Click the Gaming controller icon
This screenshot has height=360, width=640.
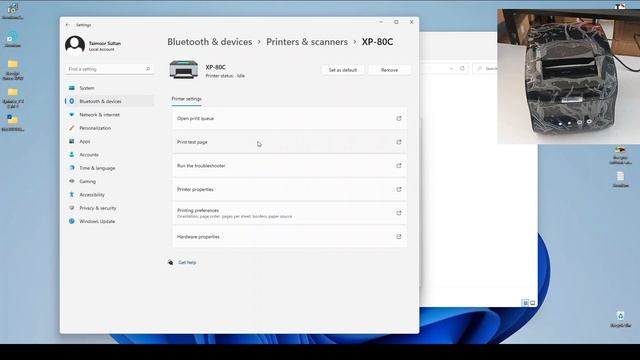click(x=72, y=181)
